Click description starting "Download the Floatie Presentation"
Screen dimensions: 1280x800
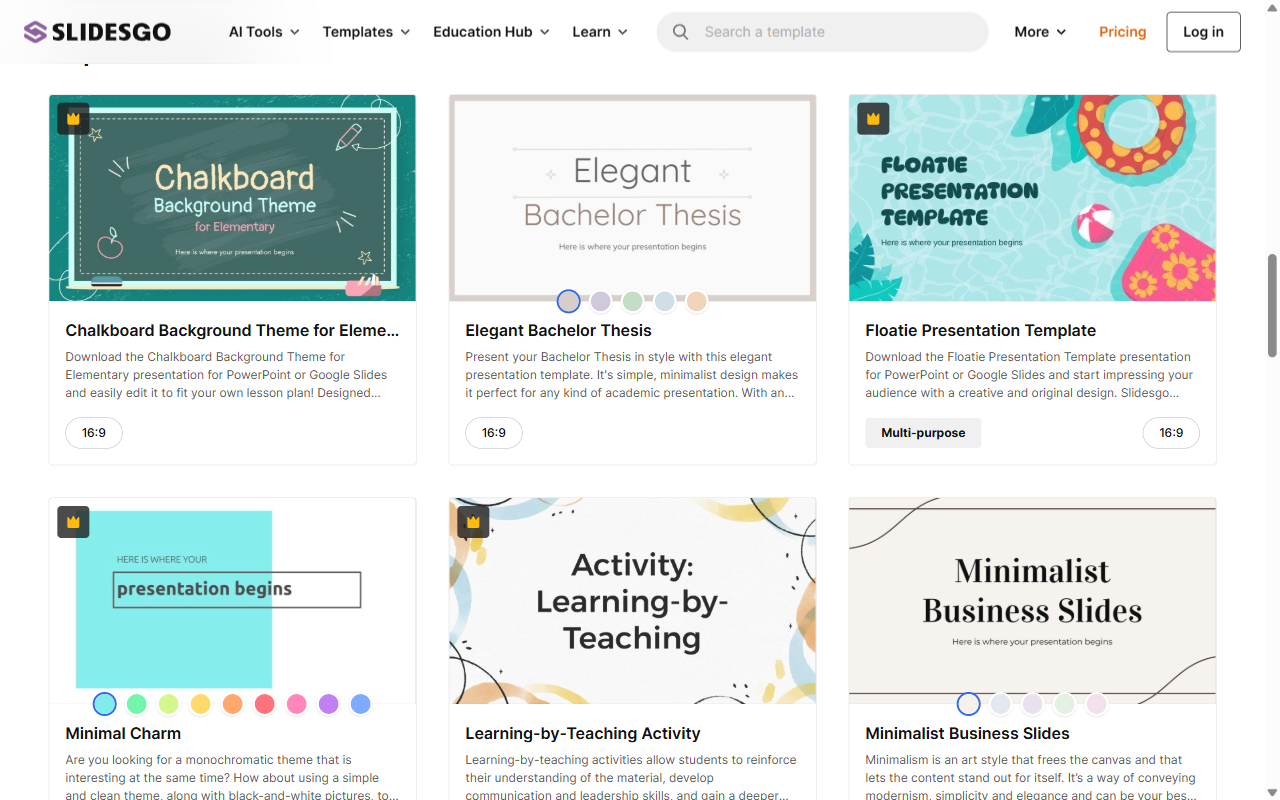pyautogui.click(x=1030, y=375)
